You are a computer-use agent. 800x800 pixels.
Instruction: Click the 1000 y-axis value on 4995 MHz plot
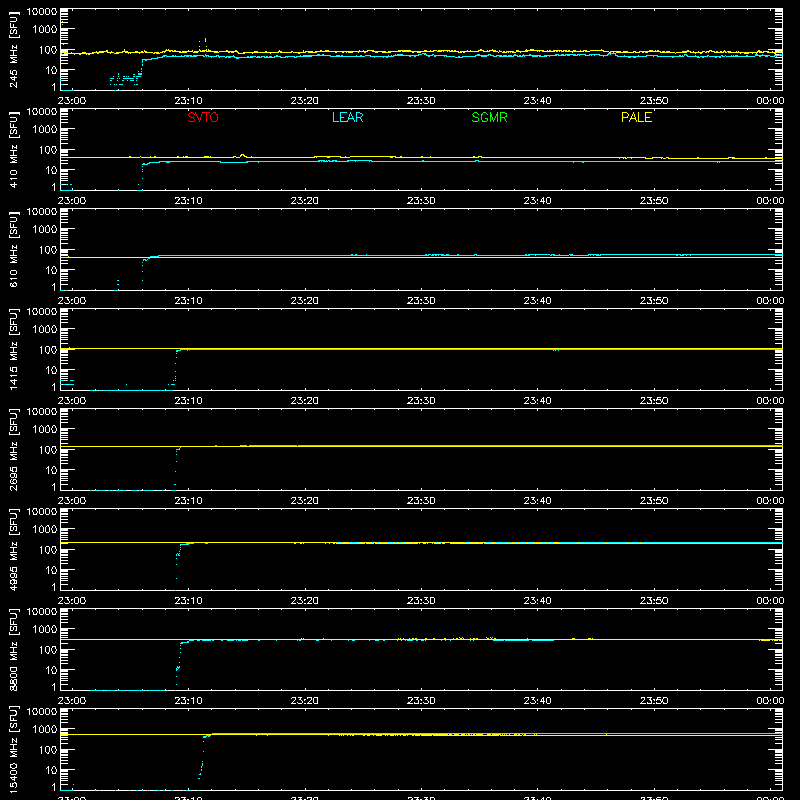45,530
